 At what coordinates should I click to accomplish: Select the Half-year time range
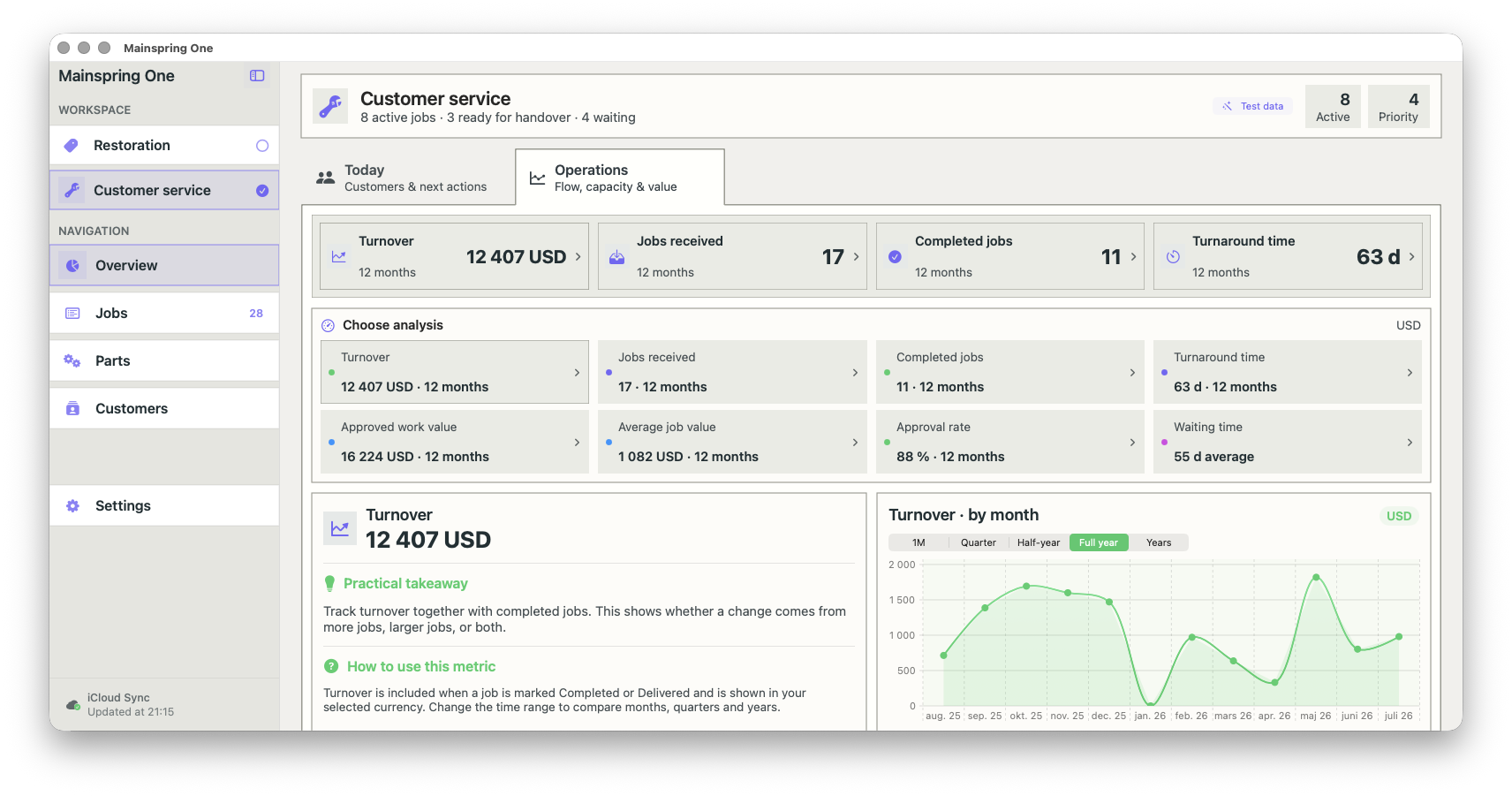(1038, 542)
